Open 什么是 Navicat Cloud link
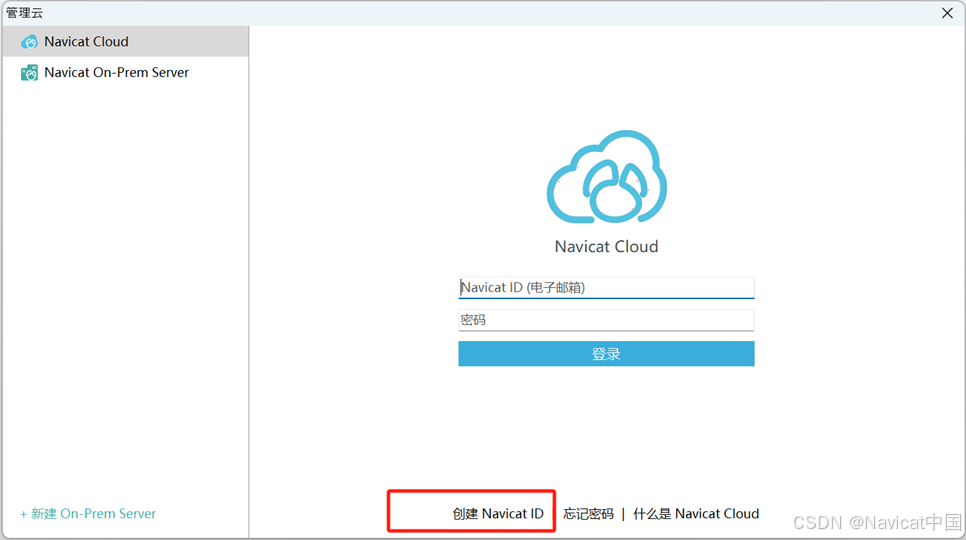The image size is (966, 540). pyautogui.click(x=696, y=514)
